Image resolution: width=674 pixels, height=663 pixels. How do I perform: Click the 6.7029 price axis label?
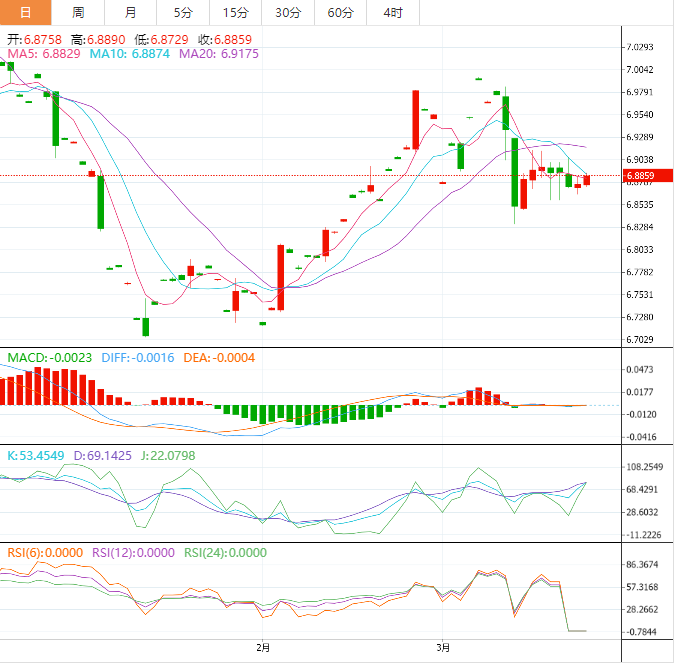(640, 340)
